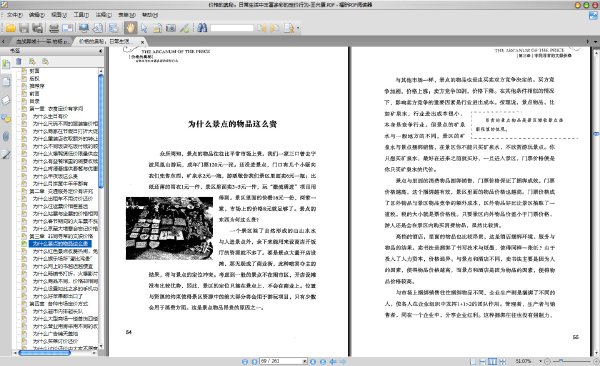
Task: Select the 第三章 chapter bookmark
Action: 61,236
